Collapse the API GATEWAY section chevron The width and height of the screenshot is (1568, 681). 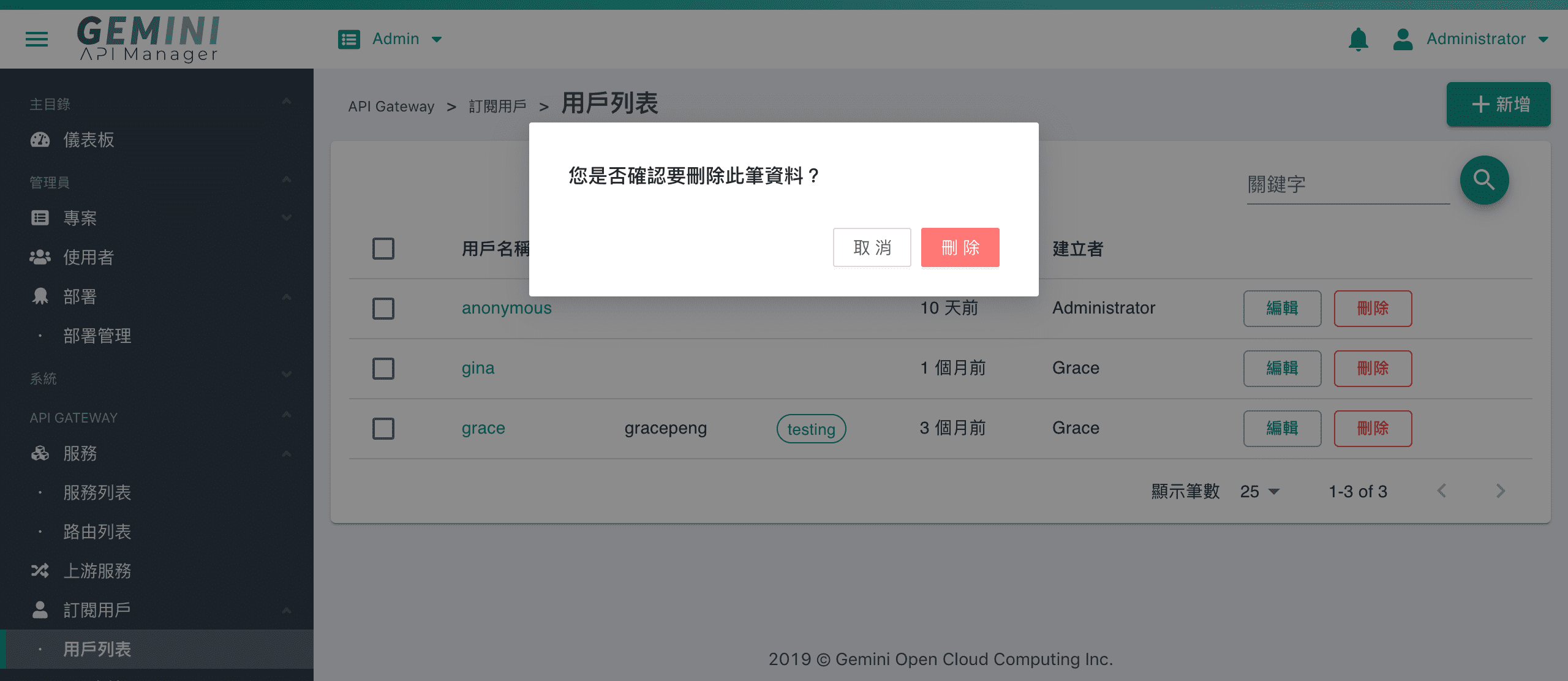point(286,415)
